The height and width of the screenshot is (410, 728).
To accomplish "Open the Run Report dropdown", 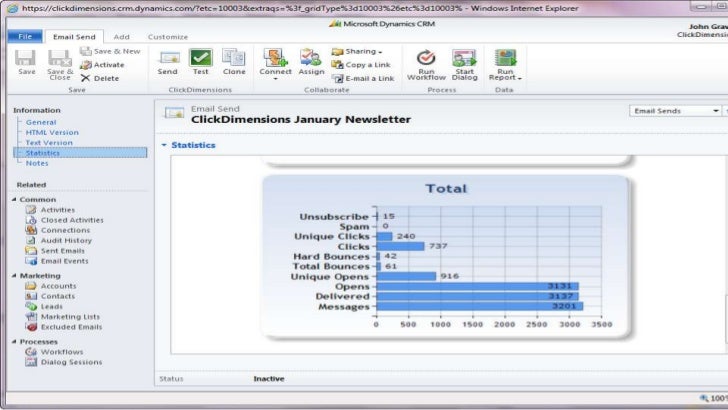I will [x=505, y=65].
